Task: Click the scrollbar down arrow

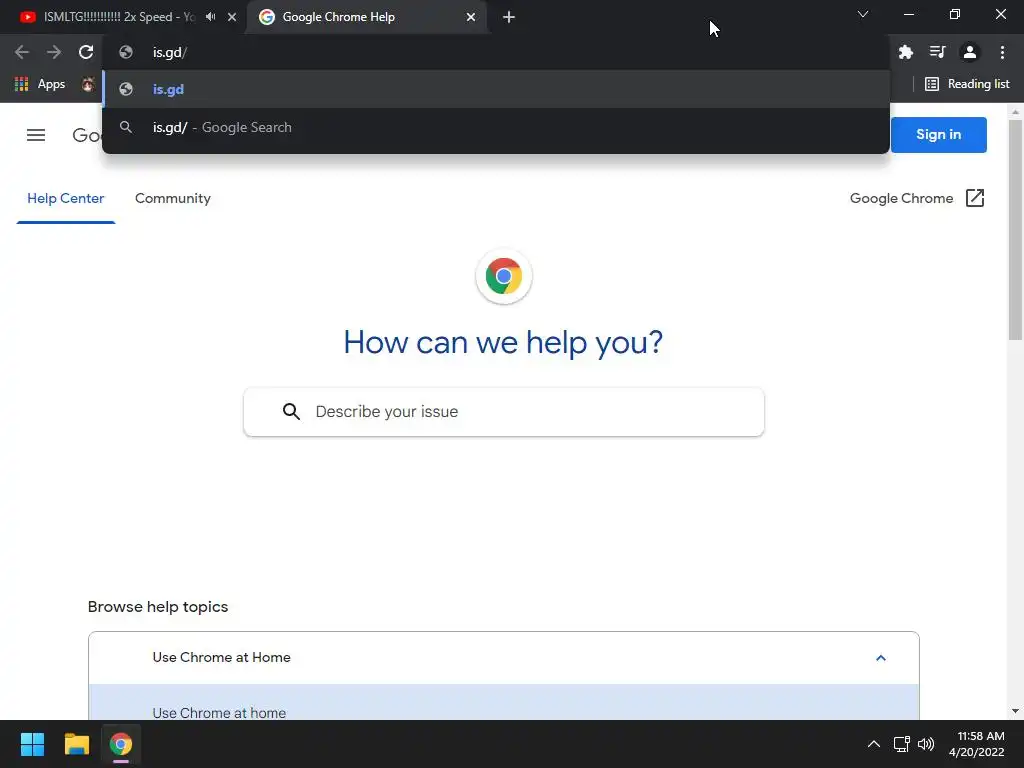Action: pyautogui.click(x=1015, y=711)
